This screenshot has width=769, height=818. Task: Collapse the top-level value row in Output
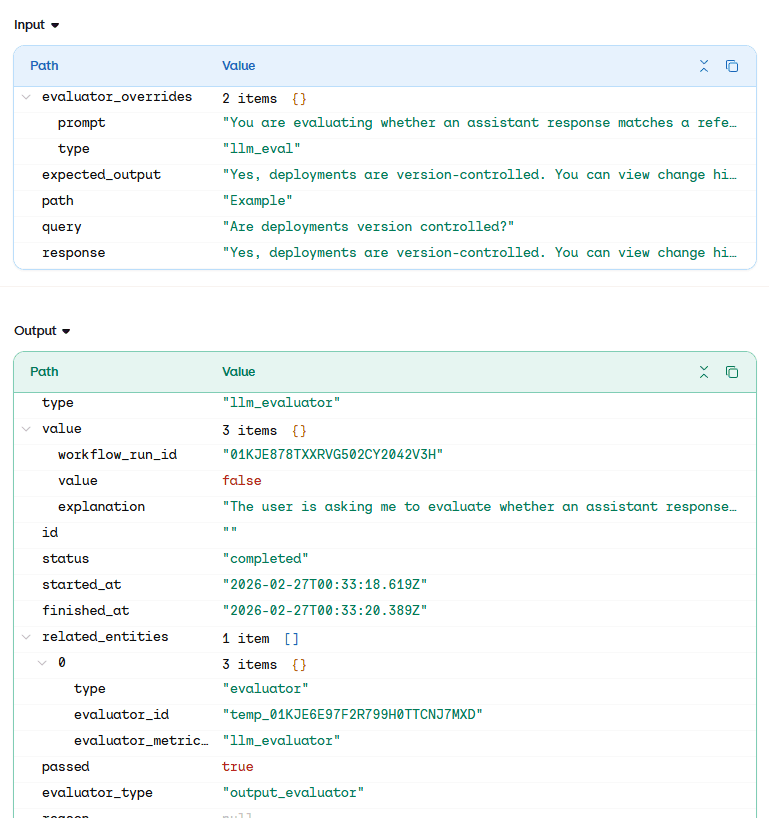click(x=26, y=429)
